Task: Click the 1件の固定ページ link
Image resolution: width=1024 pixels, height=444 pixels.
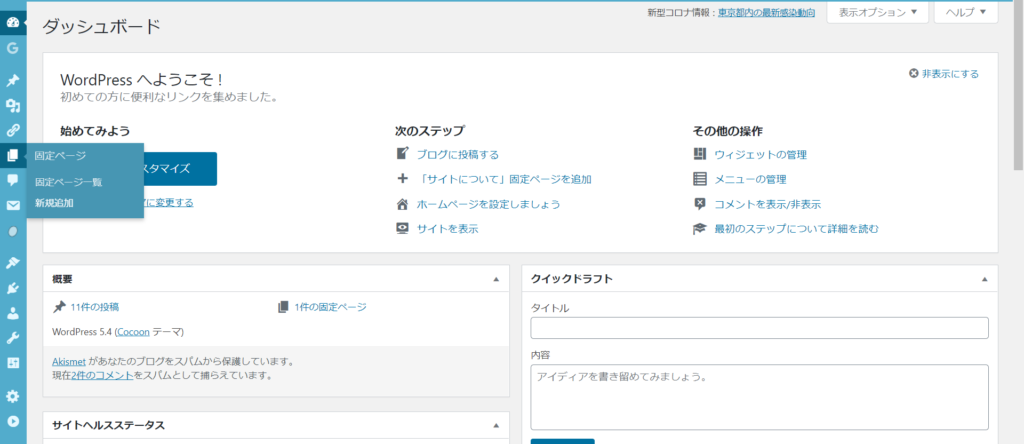Action: pos(330,306)
